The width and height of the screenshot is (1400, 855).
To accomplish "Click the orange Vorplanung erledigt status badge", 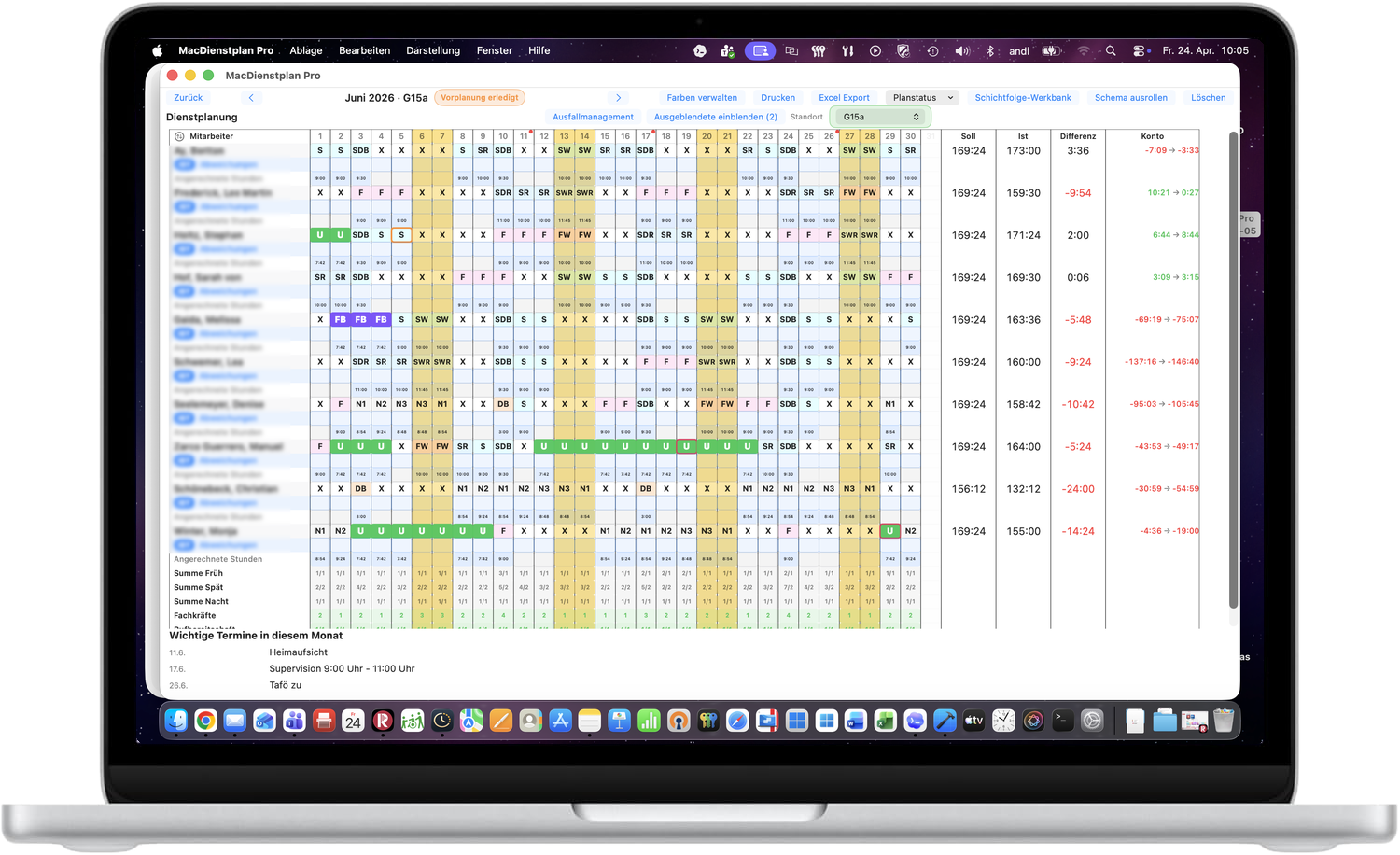I will click(x=479, y=97).
